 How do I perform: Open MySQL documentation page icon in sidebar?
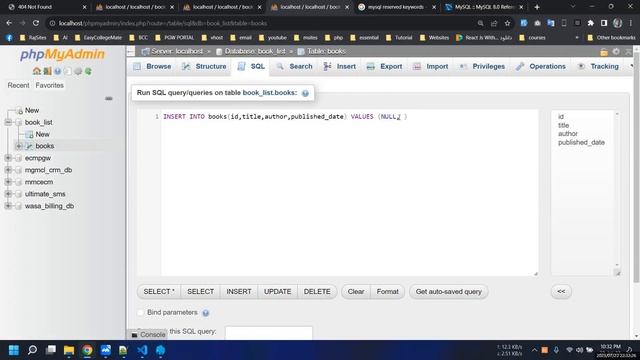click(x=68, y=71)
